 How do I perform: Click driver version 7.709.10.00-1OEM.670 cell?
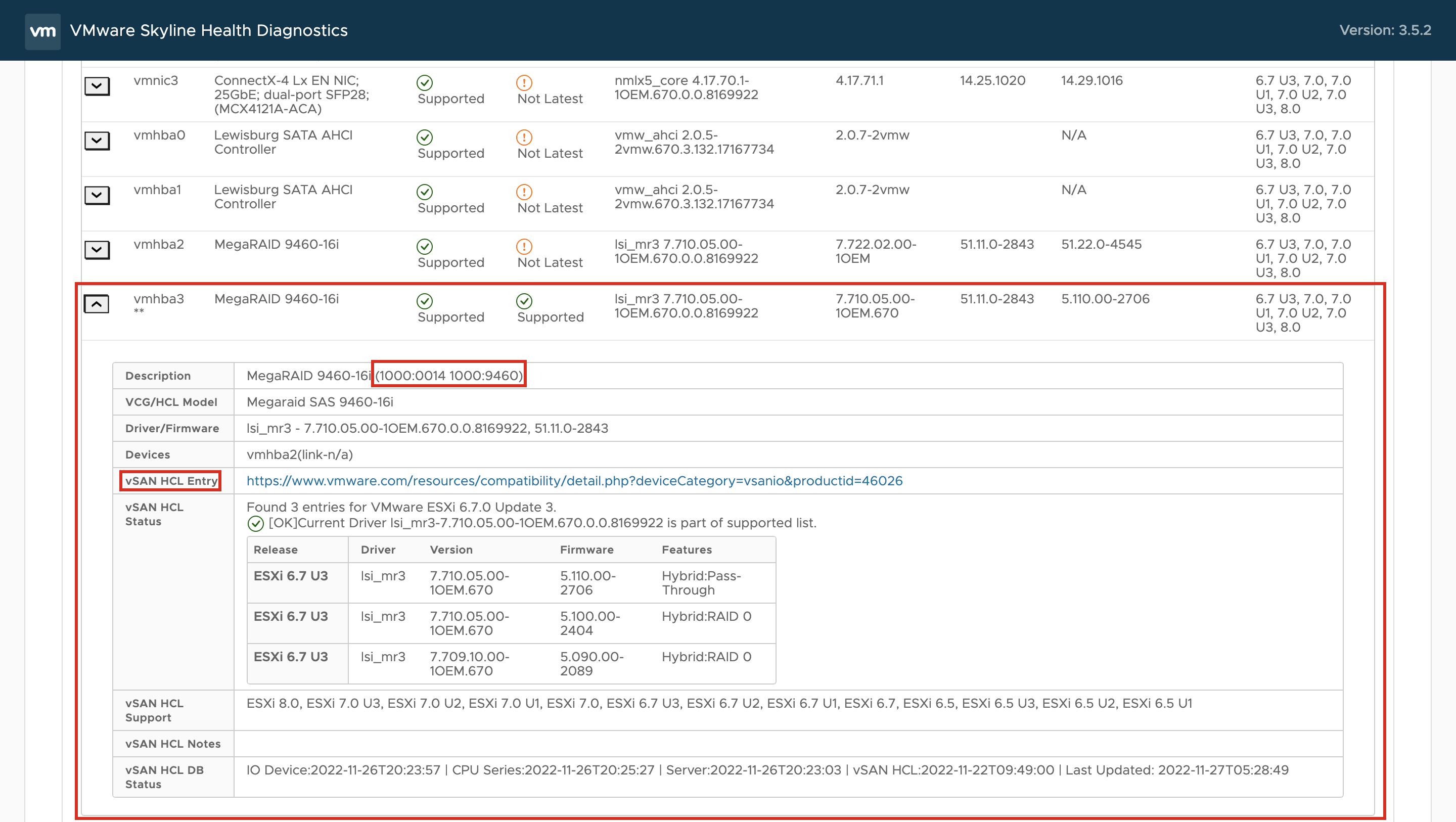point(469,664)
